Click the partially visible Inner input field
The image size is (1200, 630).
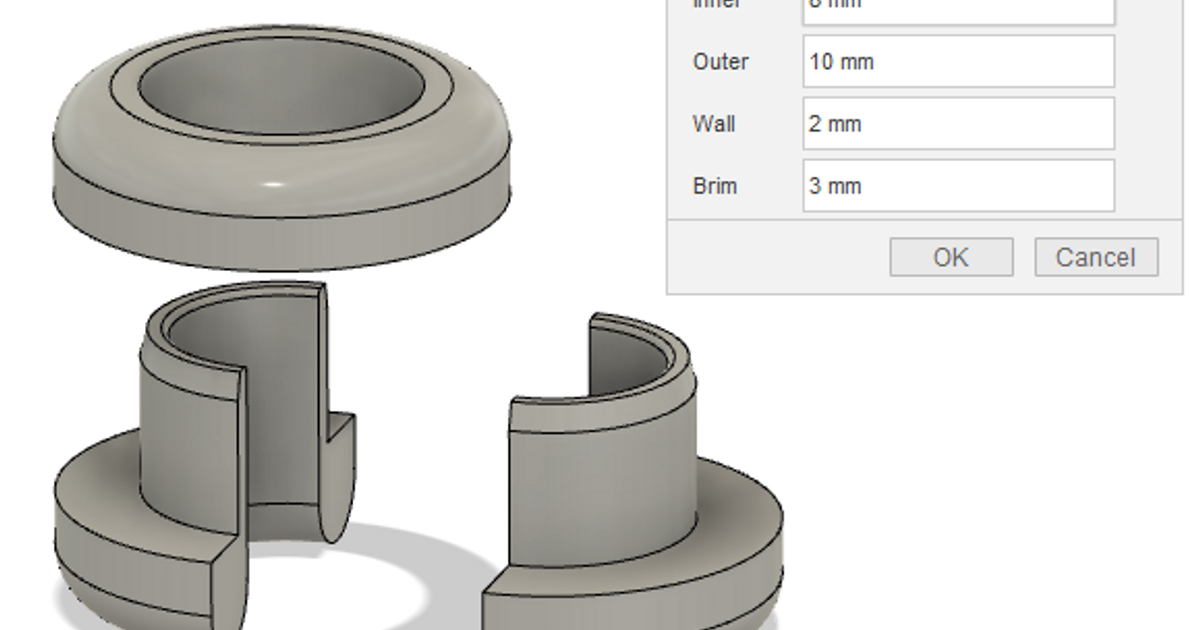coord(958,8)
